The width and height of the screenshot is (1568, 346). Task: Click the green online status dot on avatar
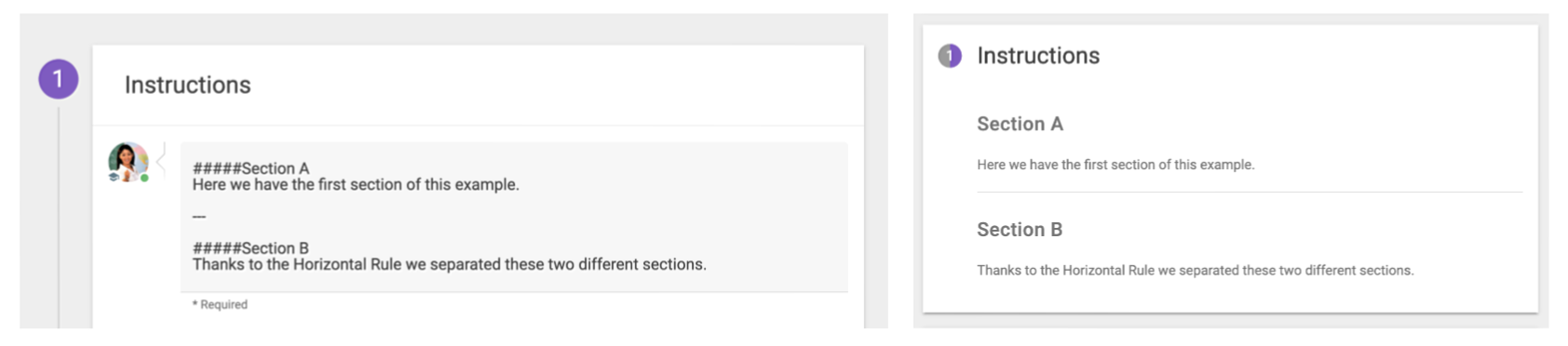pyautogui.click(x=144, y=178)
